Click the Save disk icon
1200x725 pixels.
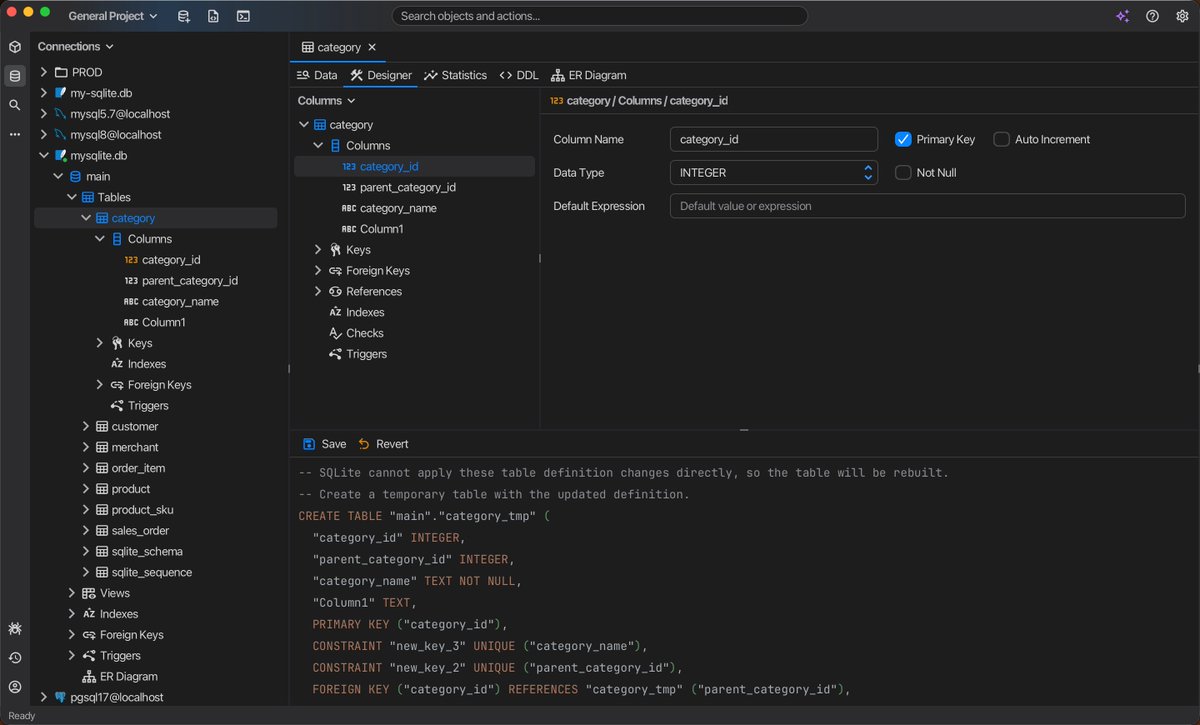[x=309, y=444]
